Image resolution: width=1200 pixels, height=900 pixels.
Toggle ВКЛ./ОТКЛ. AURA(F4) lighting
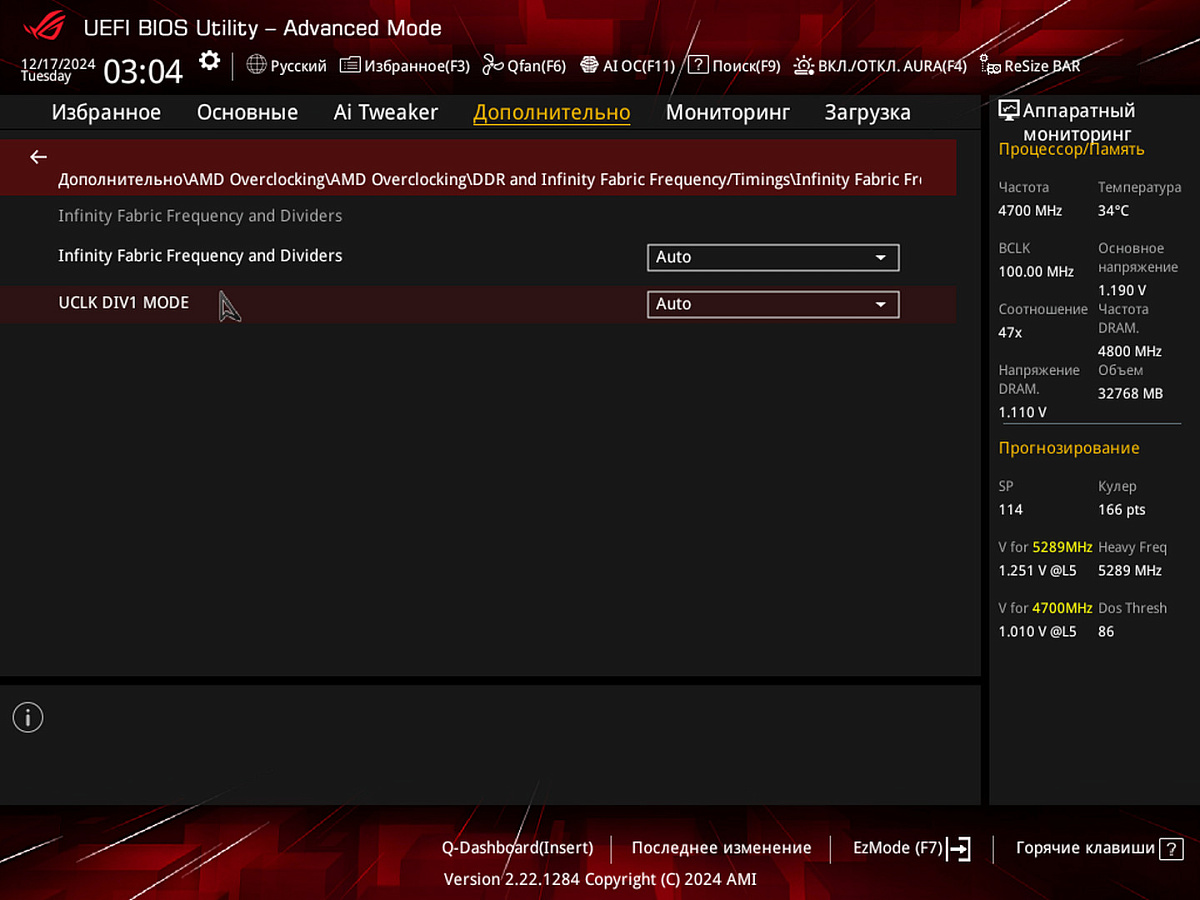click(x=880, y=66)
